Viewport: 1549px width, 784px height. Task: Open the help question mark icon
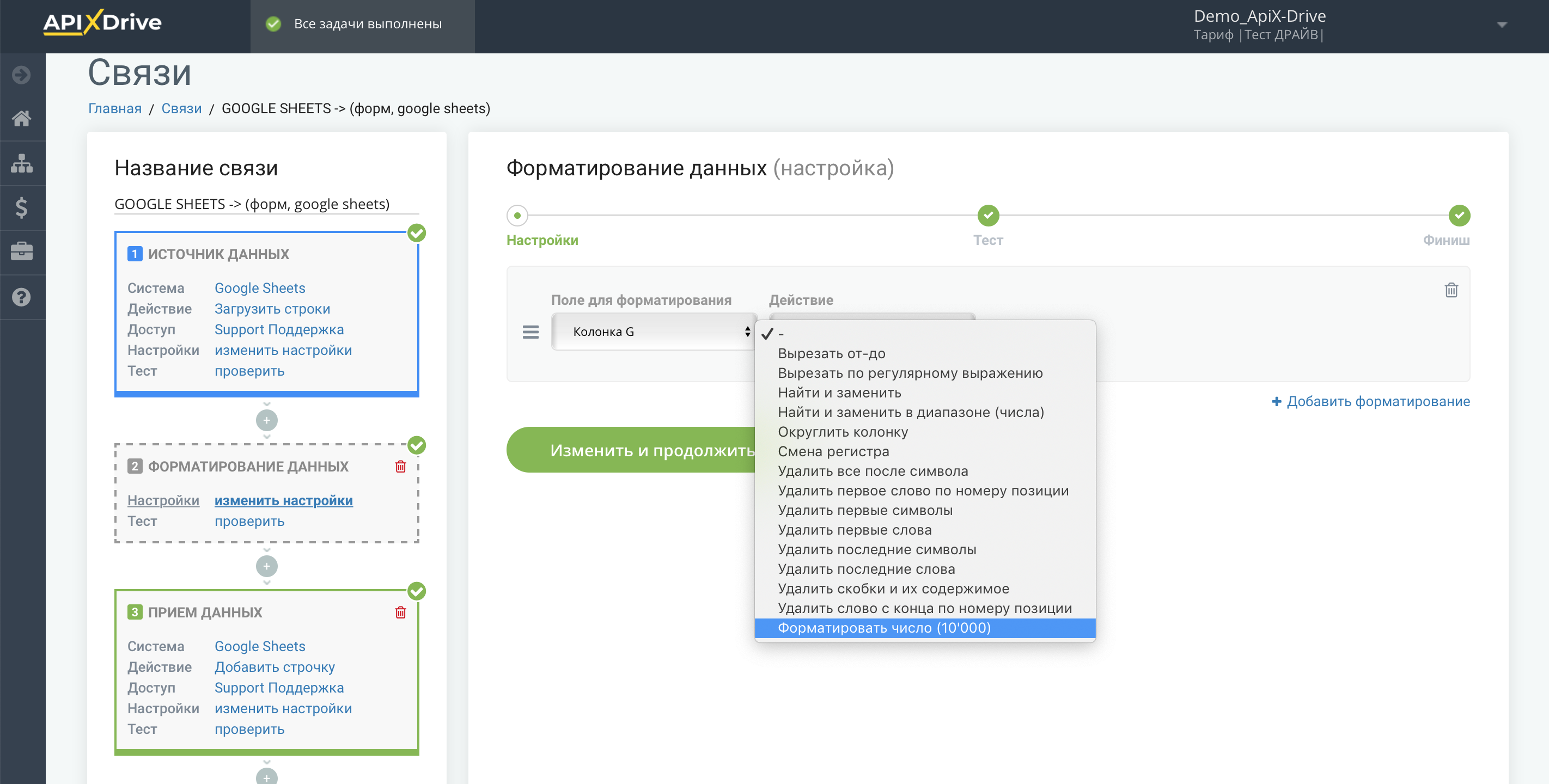22,297
